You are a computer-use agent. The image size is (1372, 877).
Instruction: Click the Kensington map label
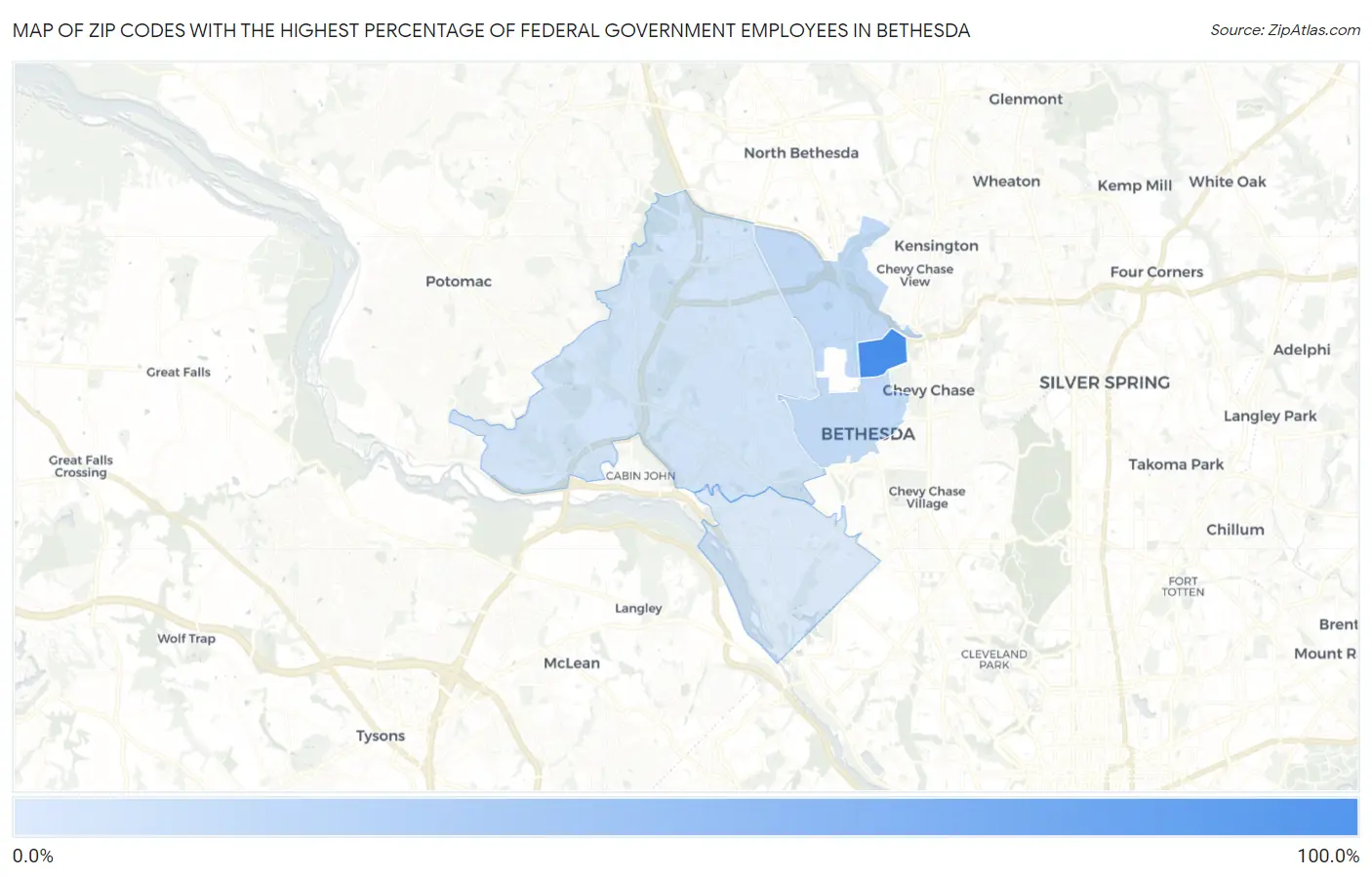[936, 246]
